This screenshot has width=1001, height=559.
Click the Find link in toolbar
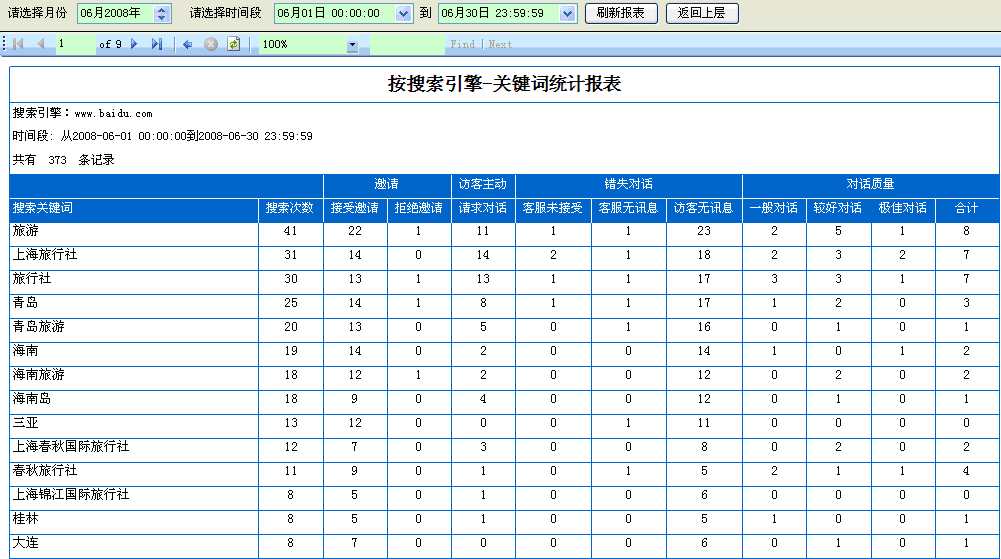462,44
